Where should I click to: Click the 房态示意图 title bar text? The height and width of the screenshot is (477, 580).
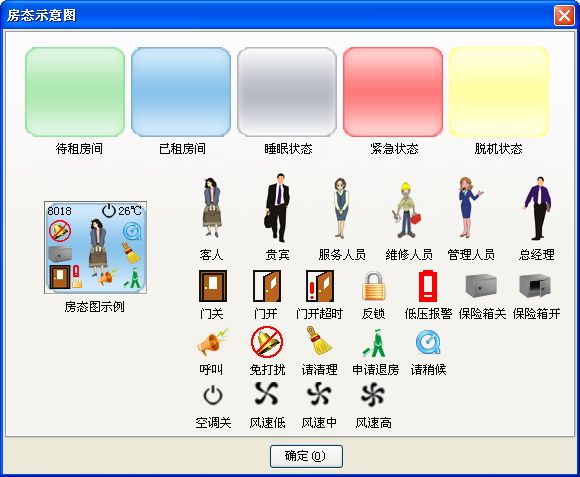[41, 16]
